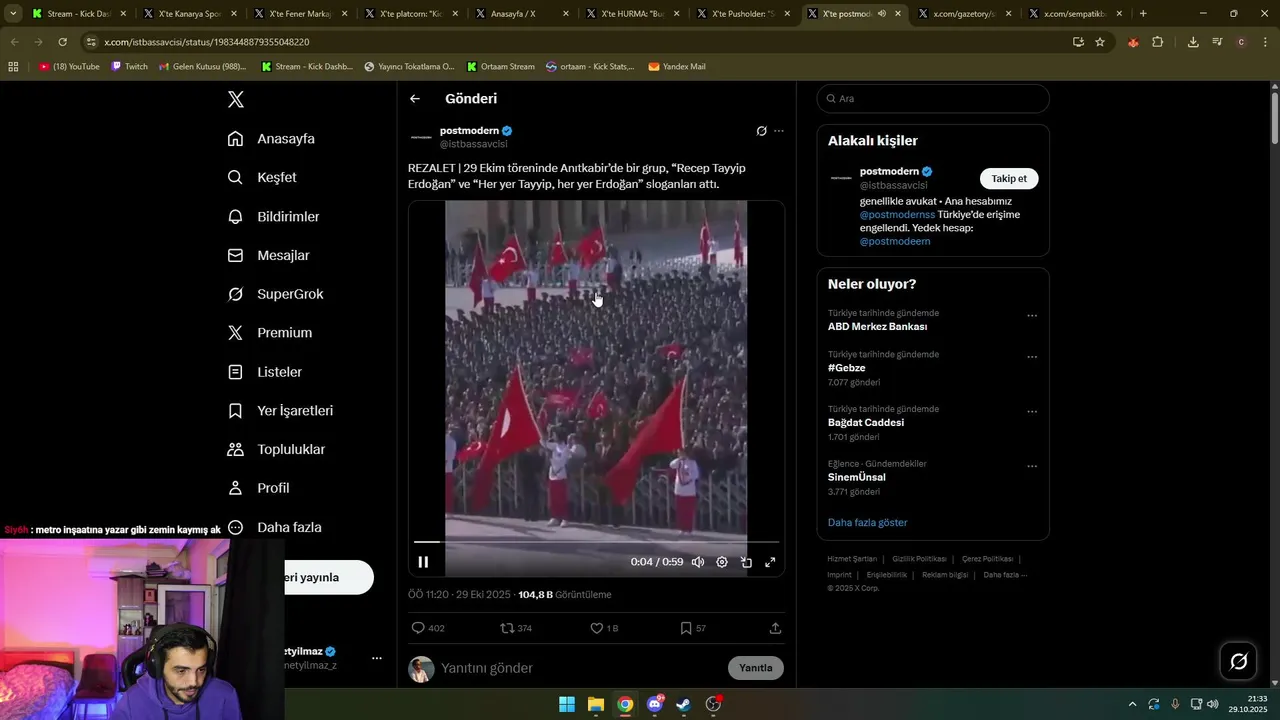Click the postmodern author avatar
Screen dimensions: 1280x720
[x=421, y=137]
